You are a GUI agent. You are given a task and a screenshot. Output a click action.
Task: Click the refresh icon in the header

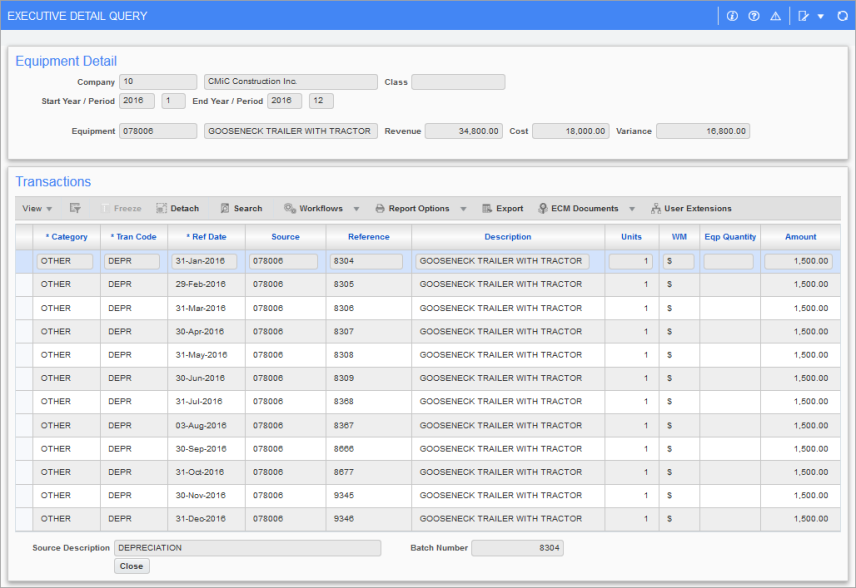tap(842, 16)
